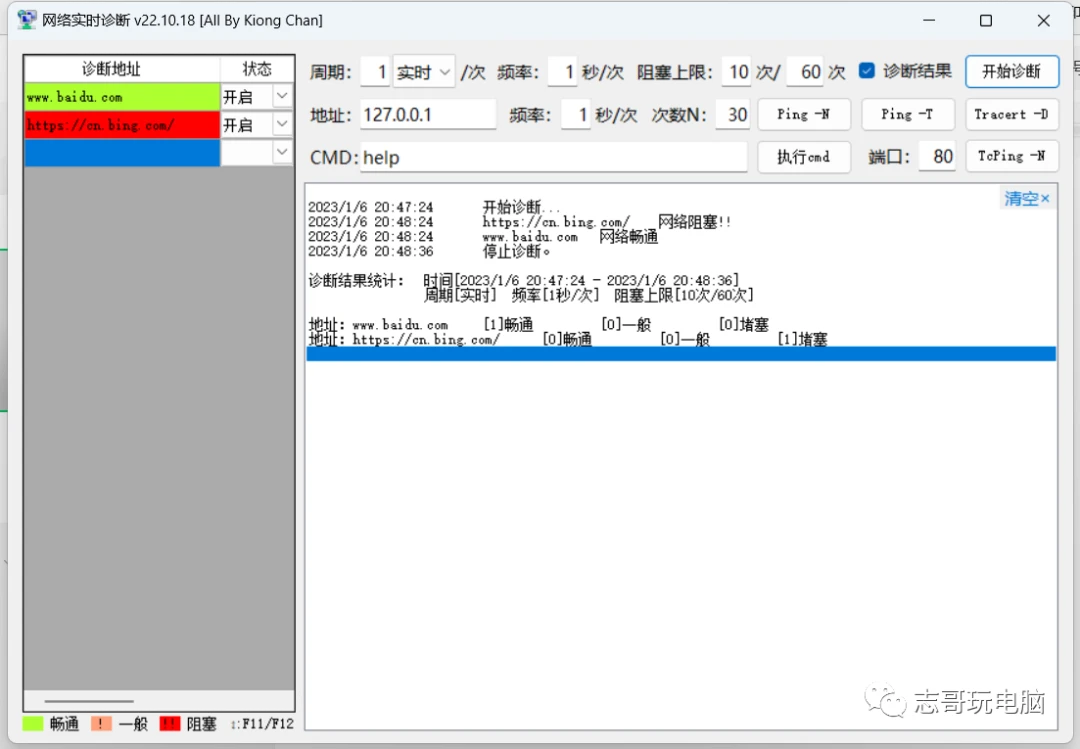Click the CMD input containing help
This screenshot has height=749, width=1080.
[552, 158]
